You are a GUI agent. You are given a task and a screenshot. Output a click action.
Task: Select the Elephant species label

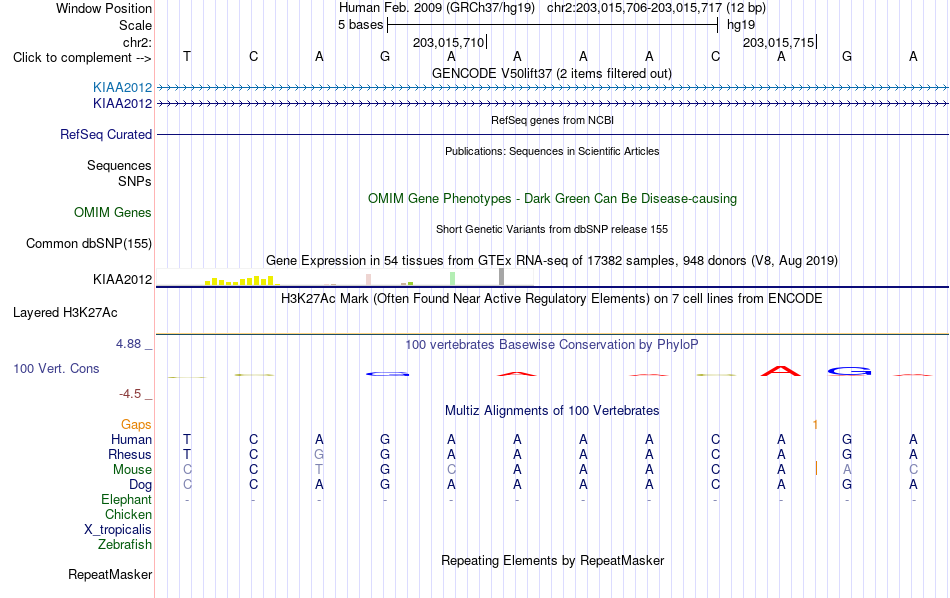click(126, 499)
